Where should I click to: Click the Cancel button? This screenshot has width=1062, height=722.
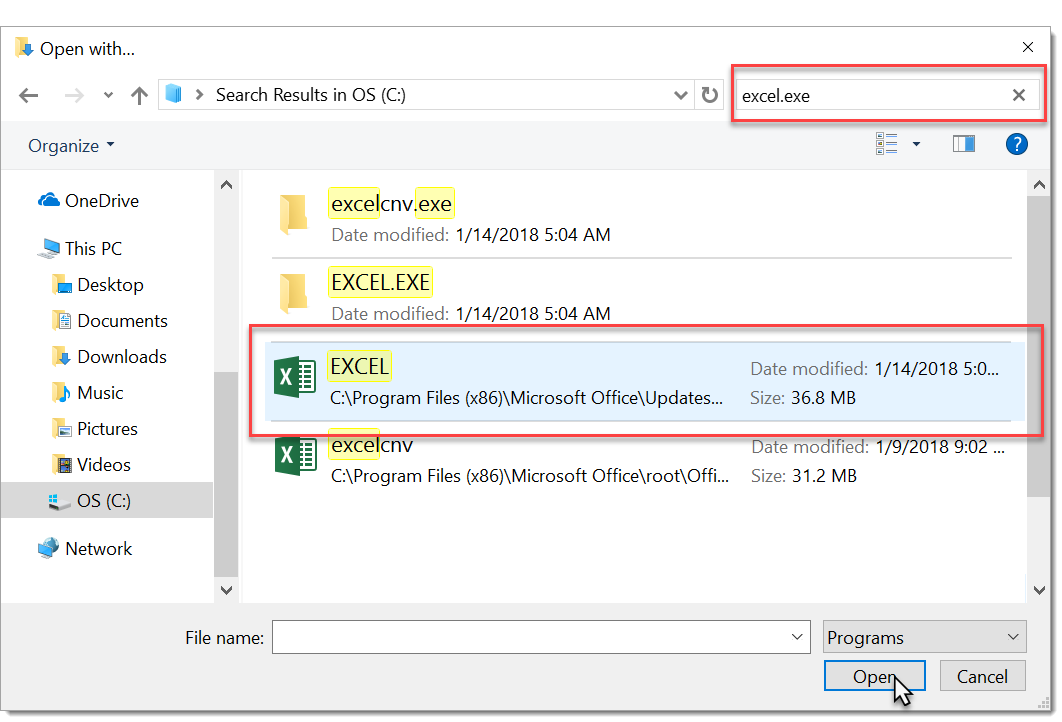coord(982,677)
